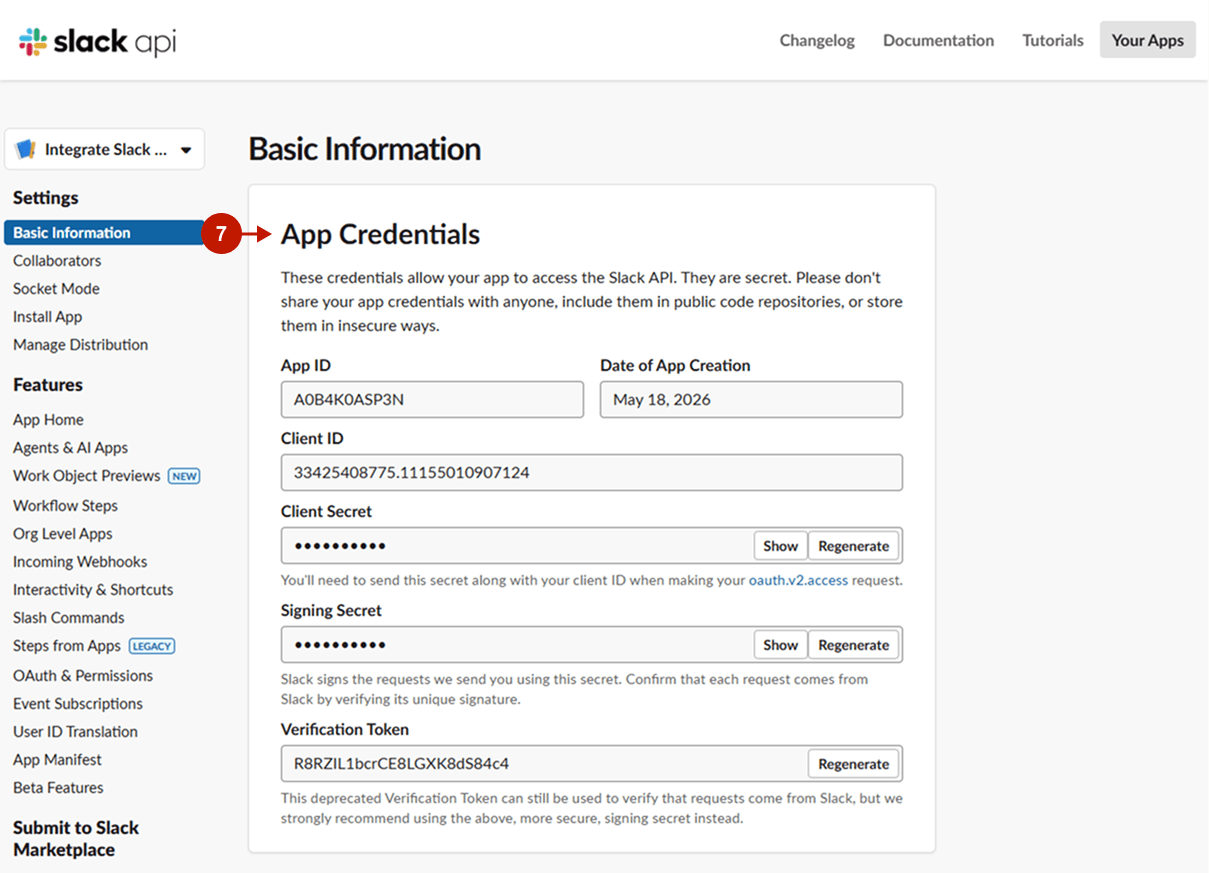Go to Documentation
The height and width of the screenshot is (873, 1209).
(x=938, y=40)
